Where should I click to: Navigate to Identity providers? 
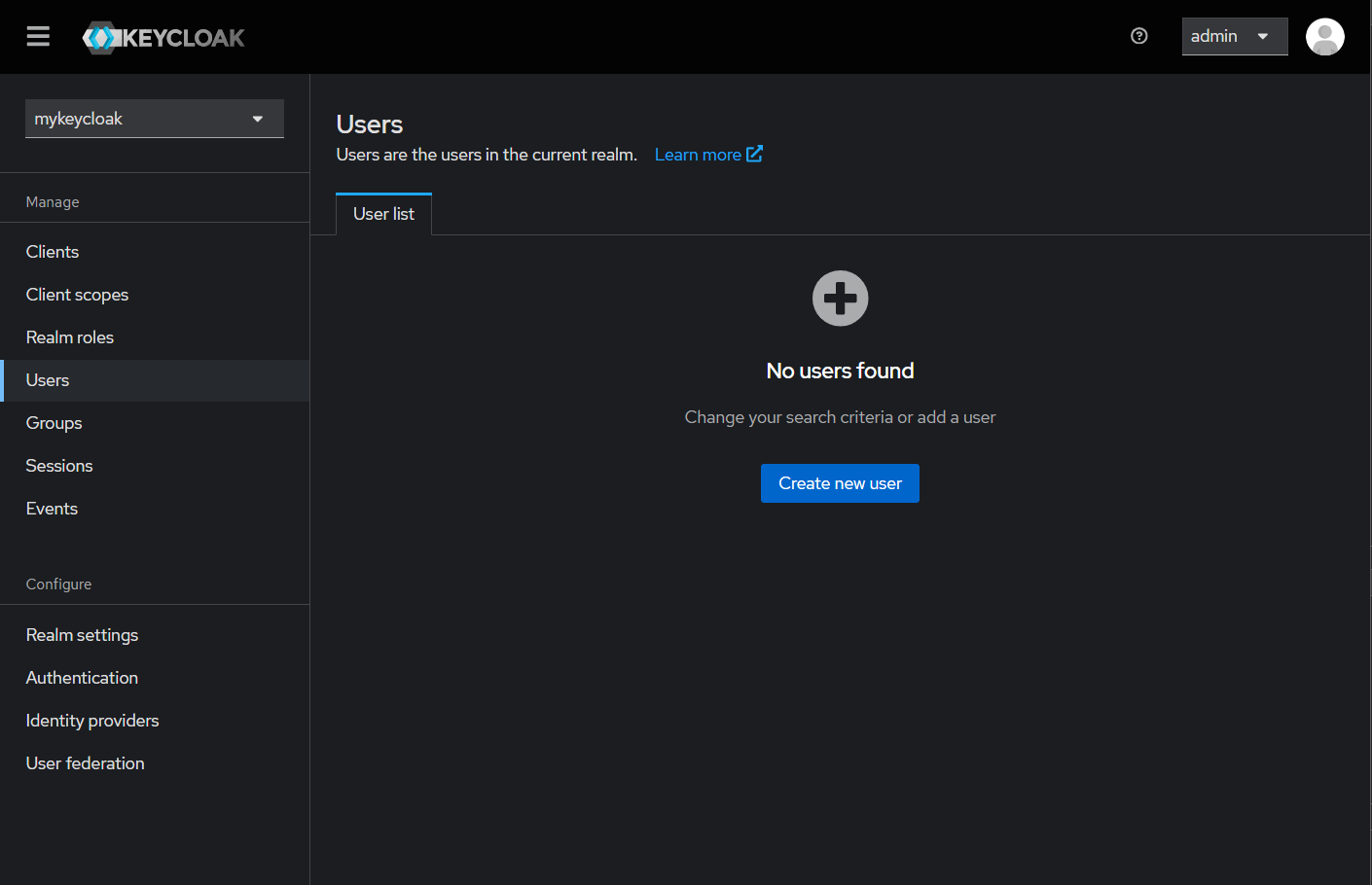(x=92, y=720)
